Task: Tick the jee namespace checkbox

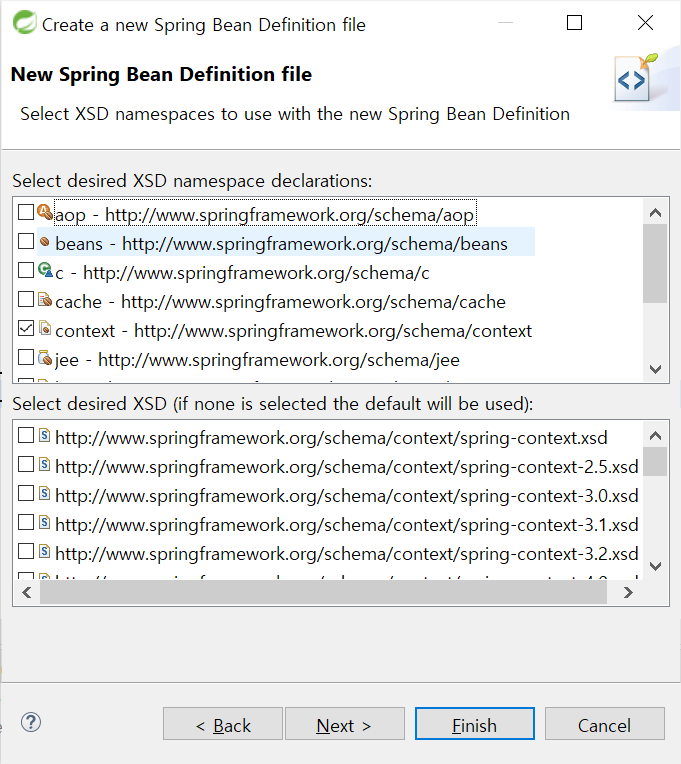Action: [x=26, y=357]
